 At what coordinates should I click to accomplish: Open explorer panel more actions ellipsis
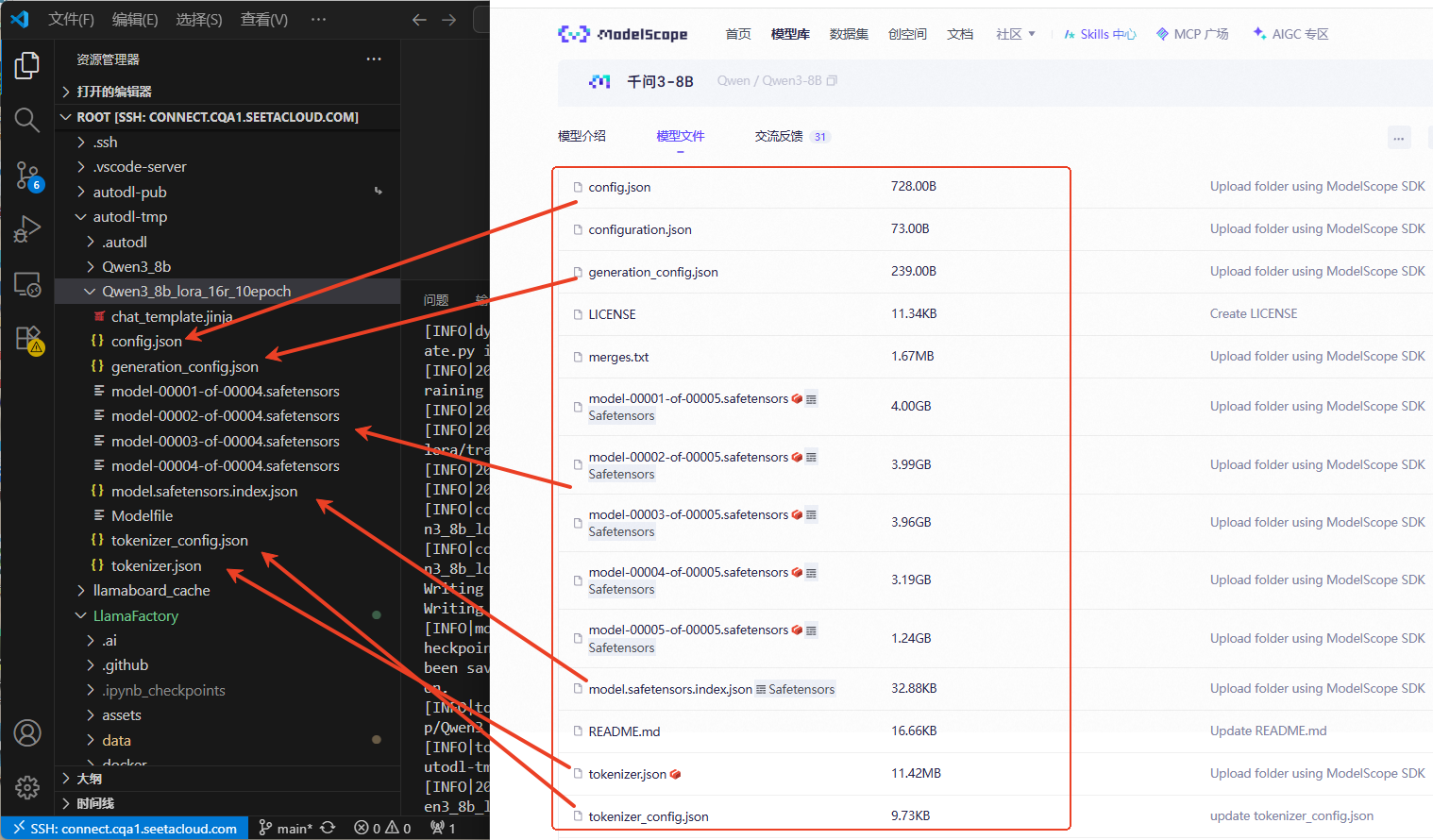pyautogui.click(x=374, y=59)
